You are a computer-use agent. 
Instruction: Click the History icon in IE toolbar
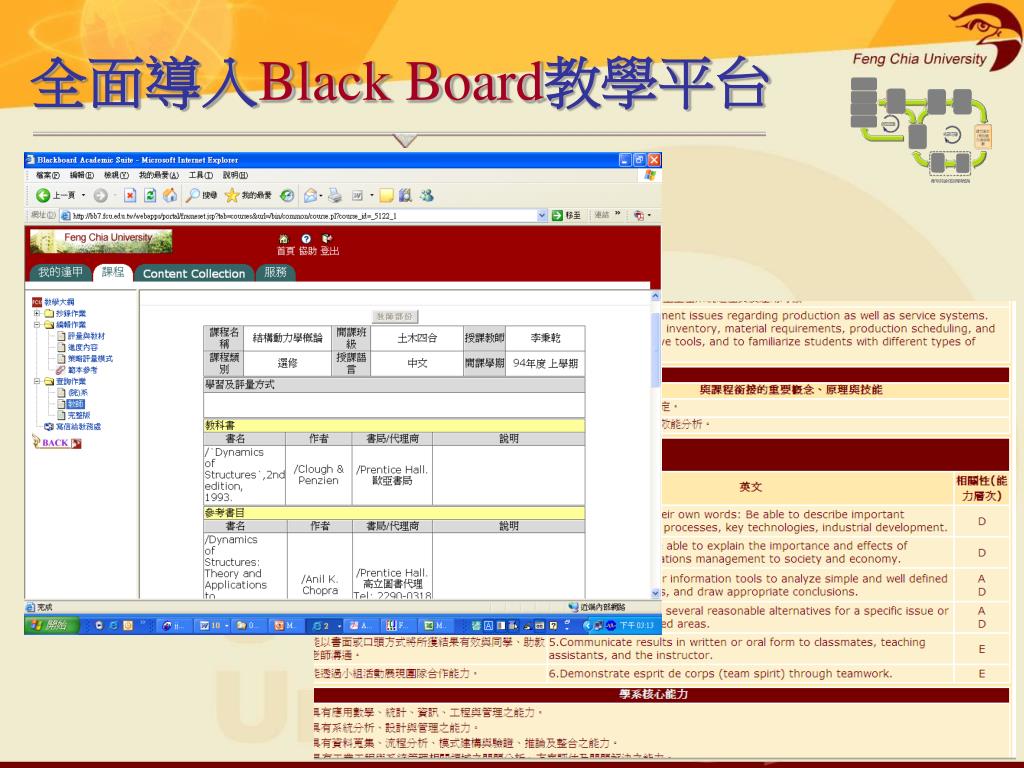pyautogui.click(x=287, y=195)
